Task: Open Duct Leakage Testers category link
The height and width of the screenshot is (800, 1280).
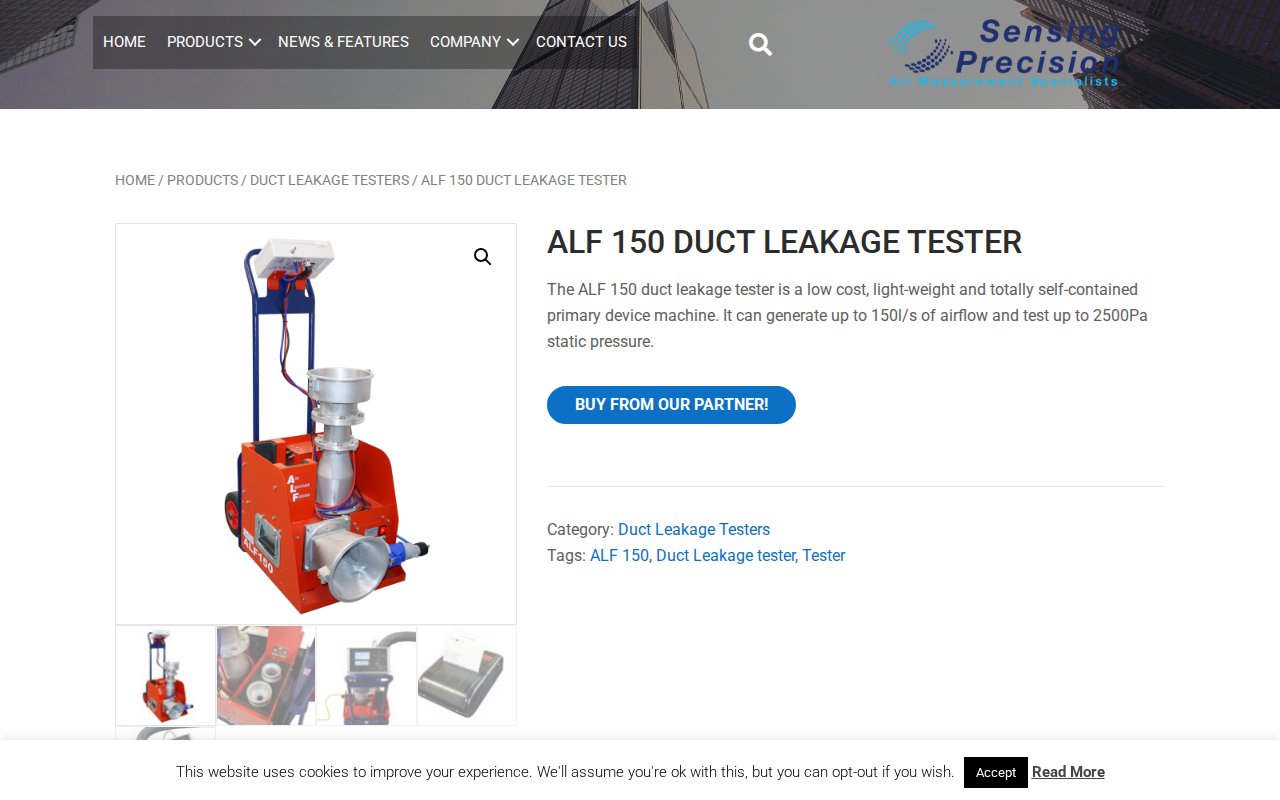Action: point(694,530)
